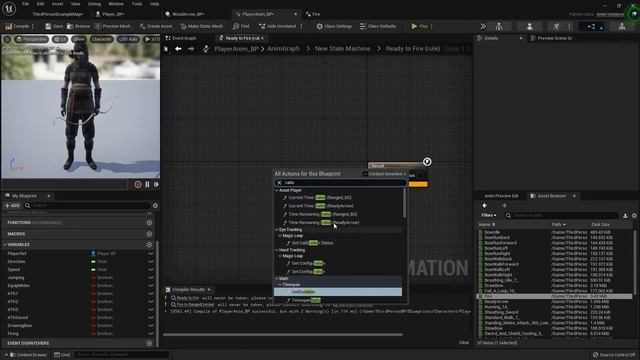Open the Filters dropdown in Asset Browser
The width and height of the screenshot is (640, 360).
[489, 215]
